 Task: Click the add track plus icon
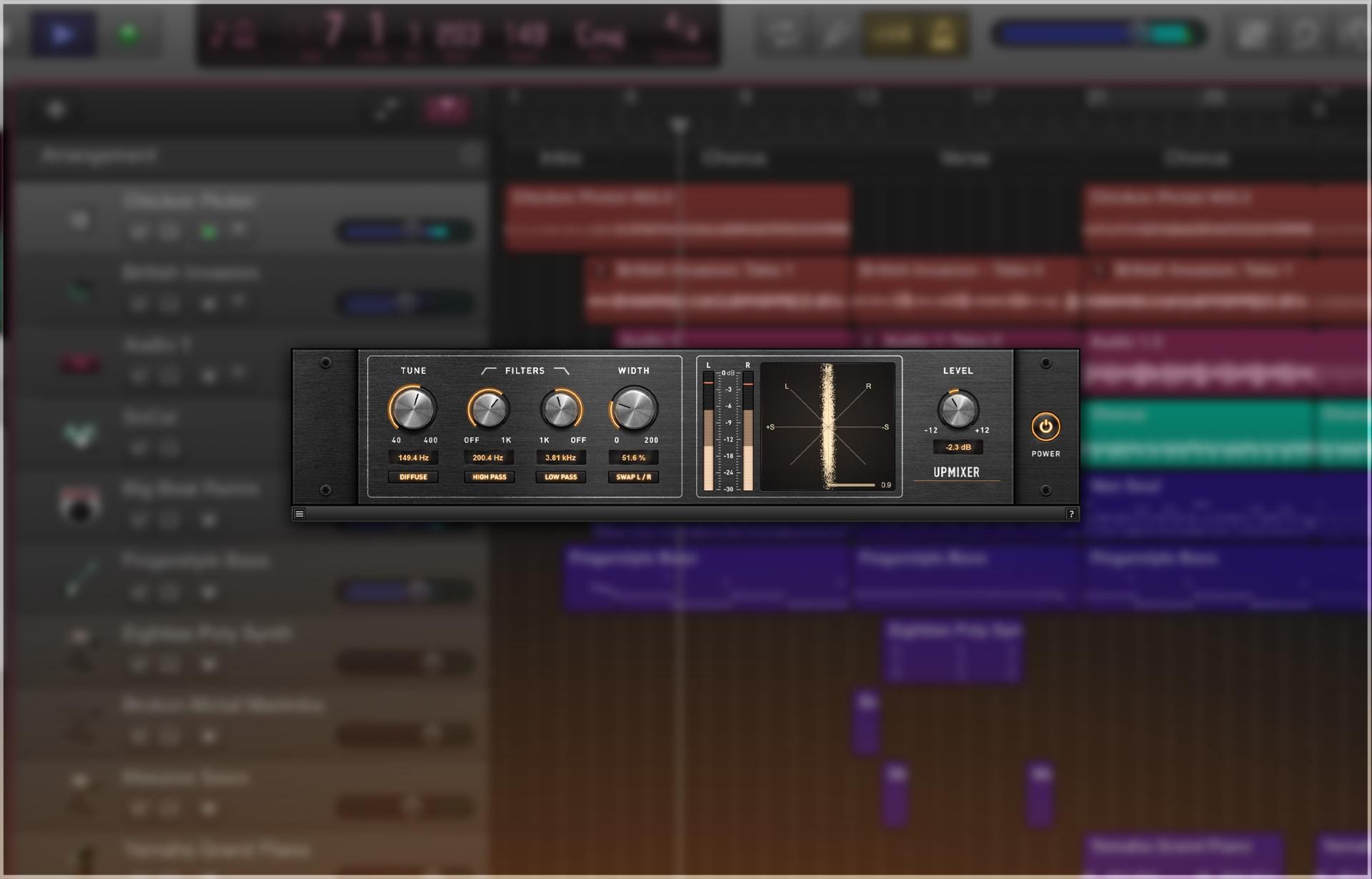point(56,109)
